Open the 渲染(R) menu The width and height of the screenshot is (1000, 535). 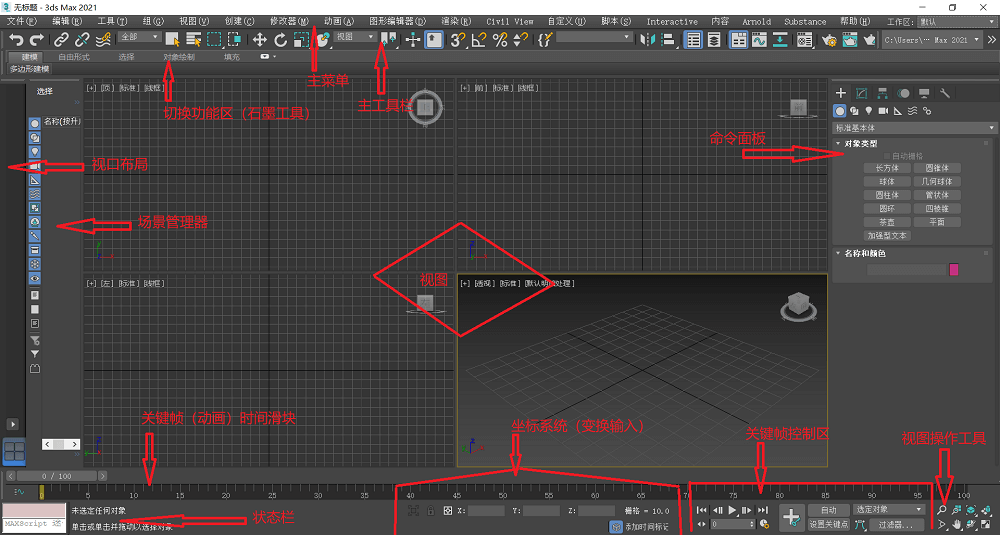pos(456,21)
